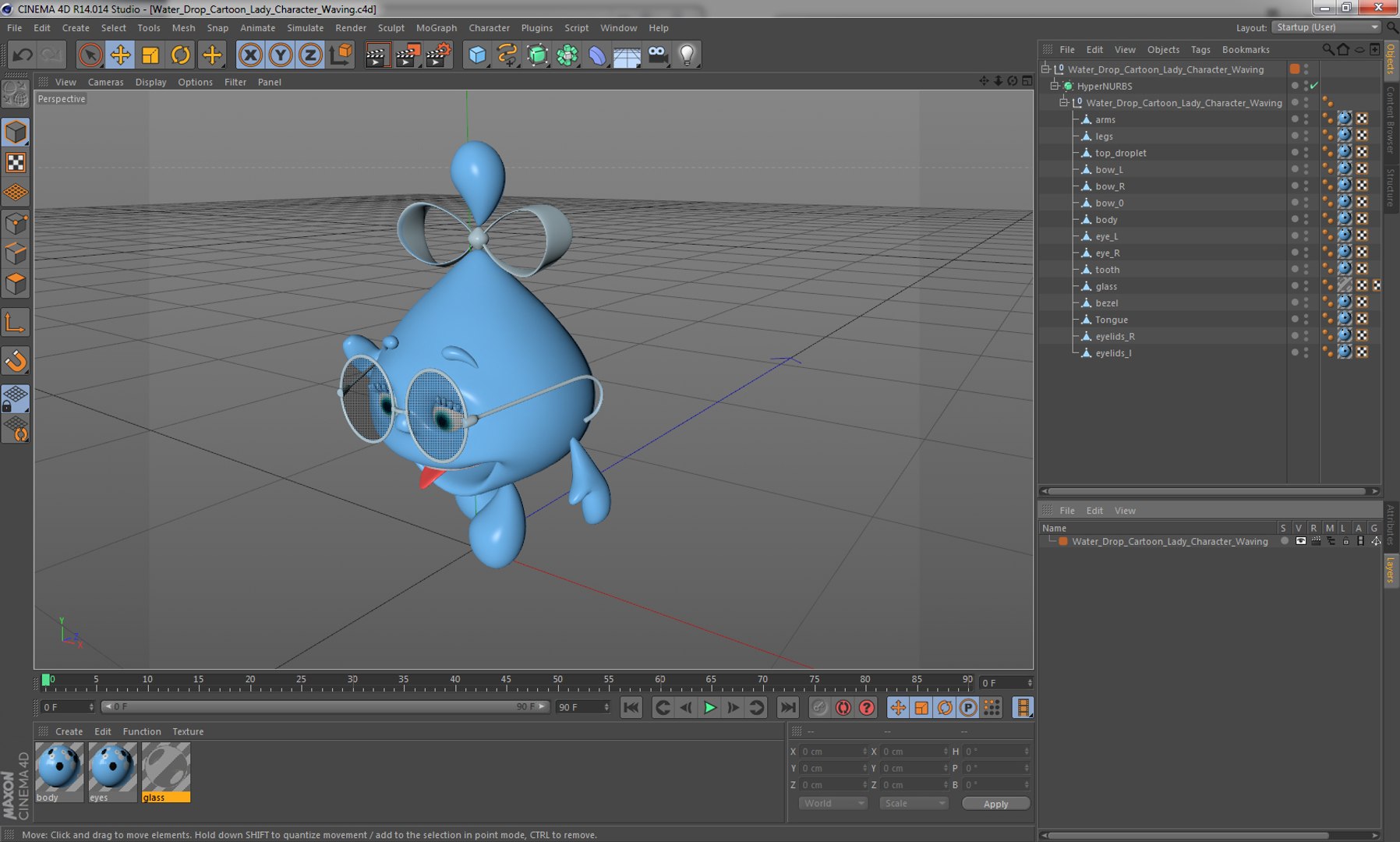Add a light object

[688, 55]
